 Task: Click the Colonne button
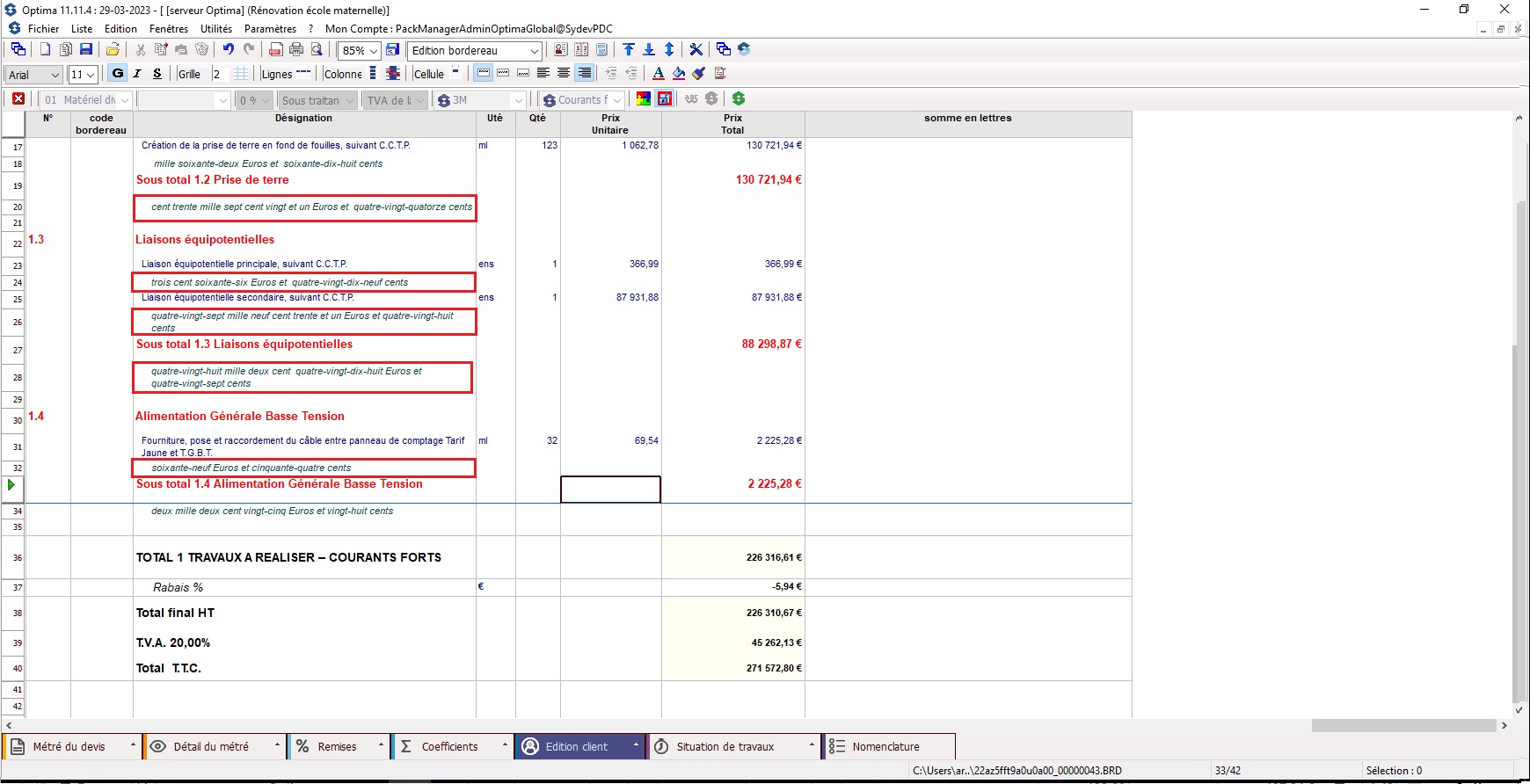click(343, 74)
